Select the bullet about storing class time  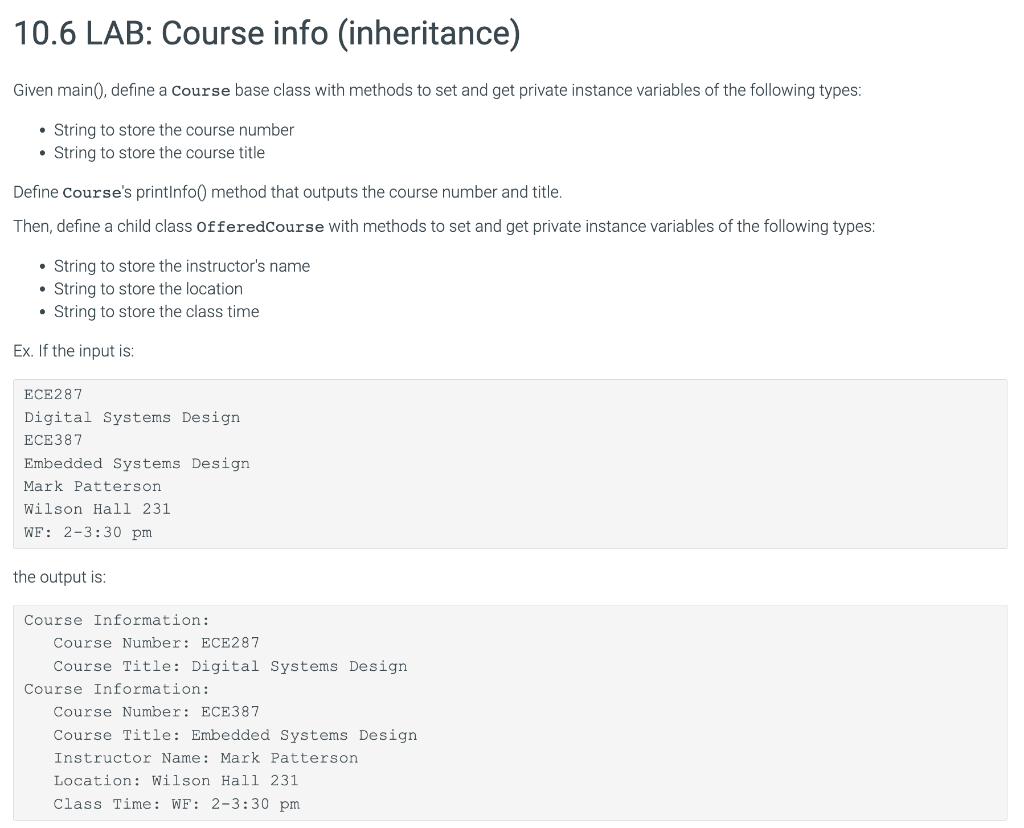156,311
